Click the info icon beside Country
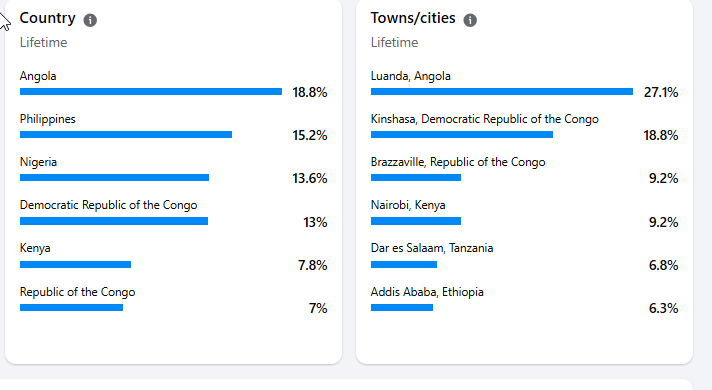Viewport: 712px width, 390px height. click(x=90, y=20)
